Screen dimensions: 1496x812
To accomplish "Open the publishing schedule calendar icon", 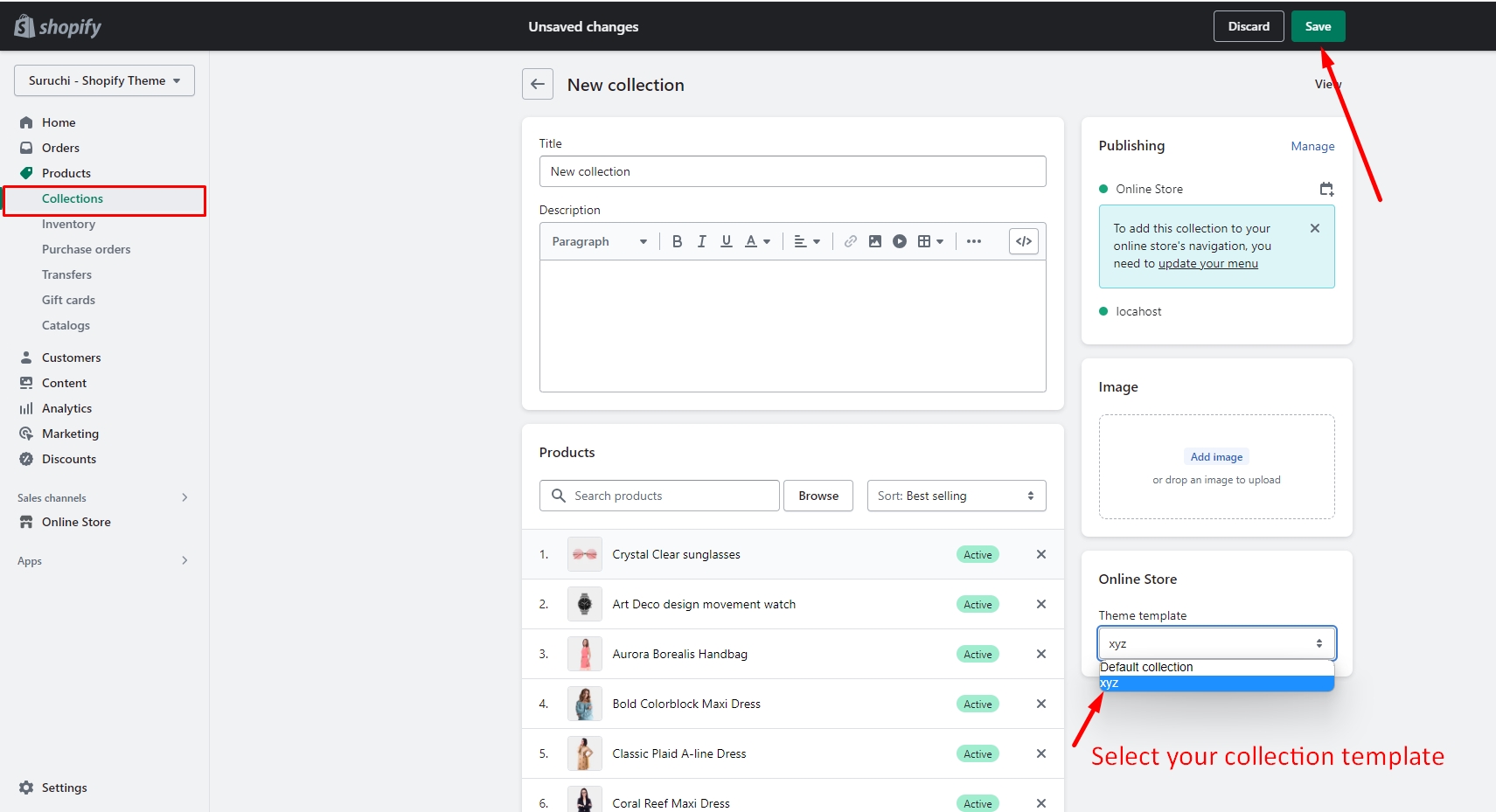I will pos(1326,189).
